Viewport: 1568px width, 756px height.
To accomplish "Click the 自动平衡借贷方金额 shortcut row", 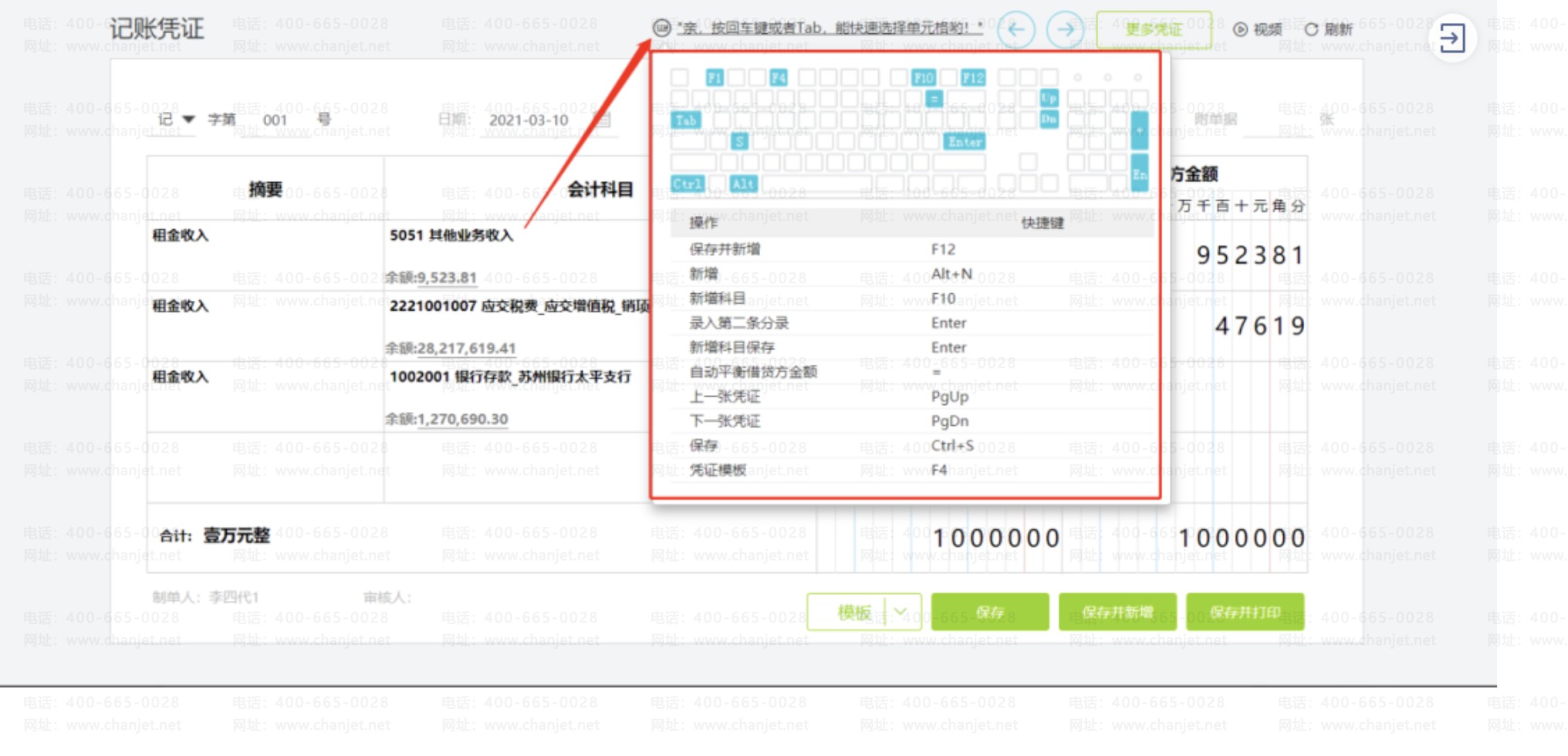I will pos(912,372).
